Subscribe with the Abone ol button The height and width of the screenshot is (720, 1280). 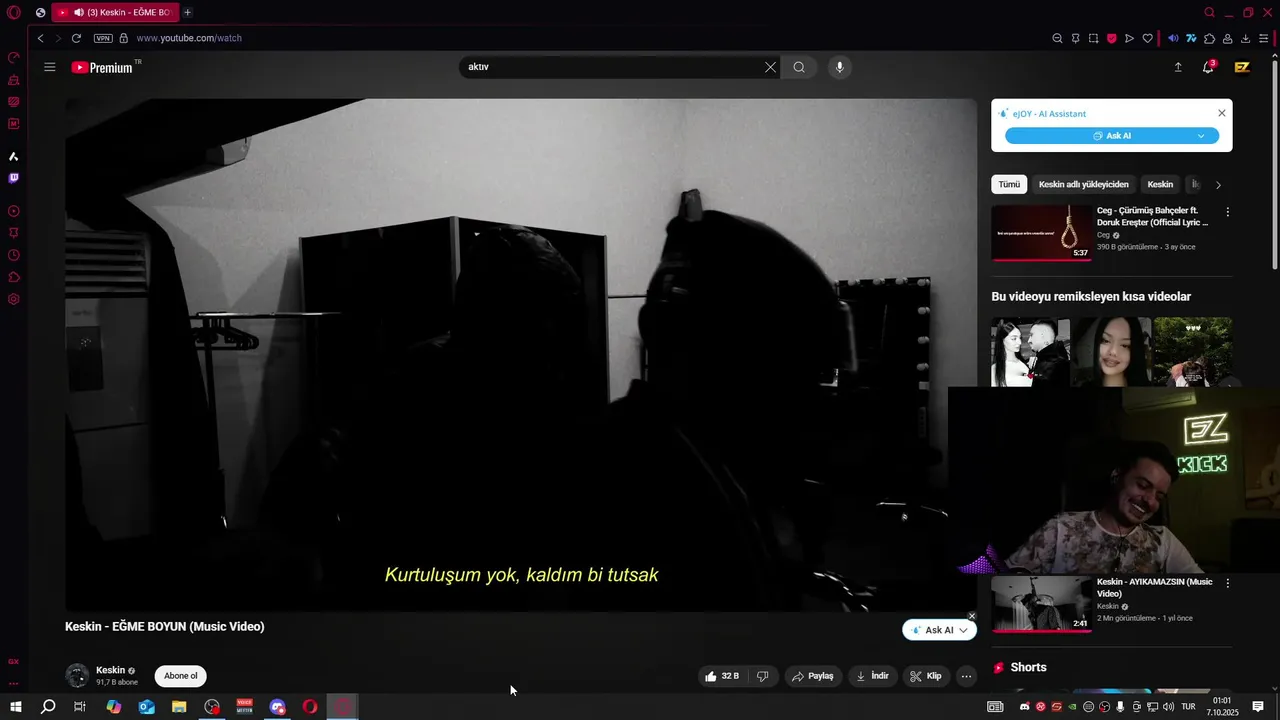pos(181,676)
